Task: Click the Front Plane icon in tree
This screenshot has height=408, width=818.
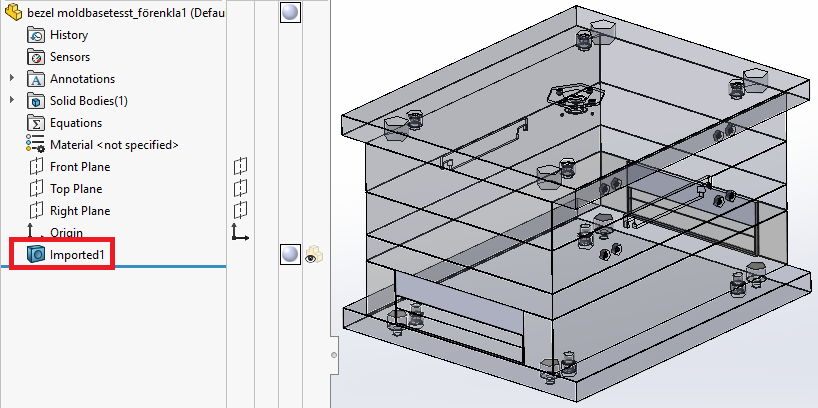Action: coord(37,167)
